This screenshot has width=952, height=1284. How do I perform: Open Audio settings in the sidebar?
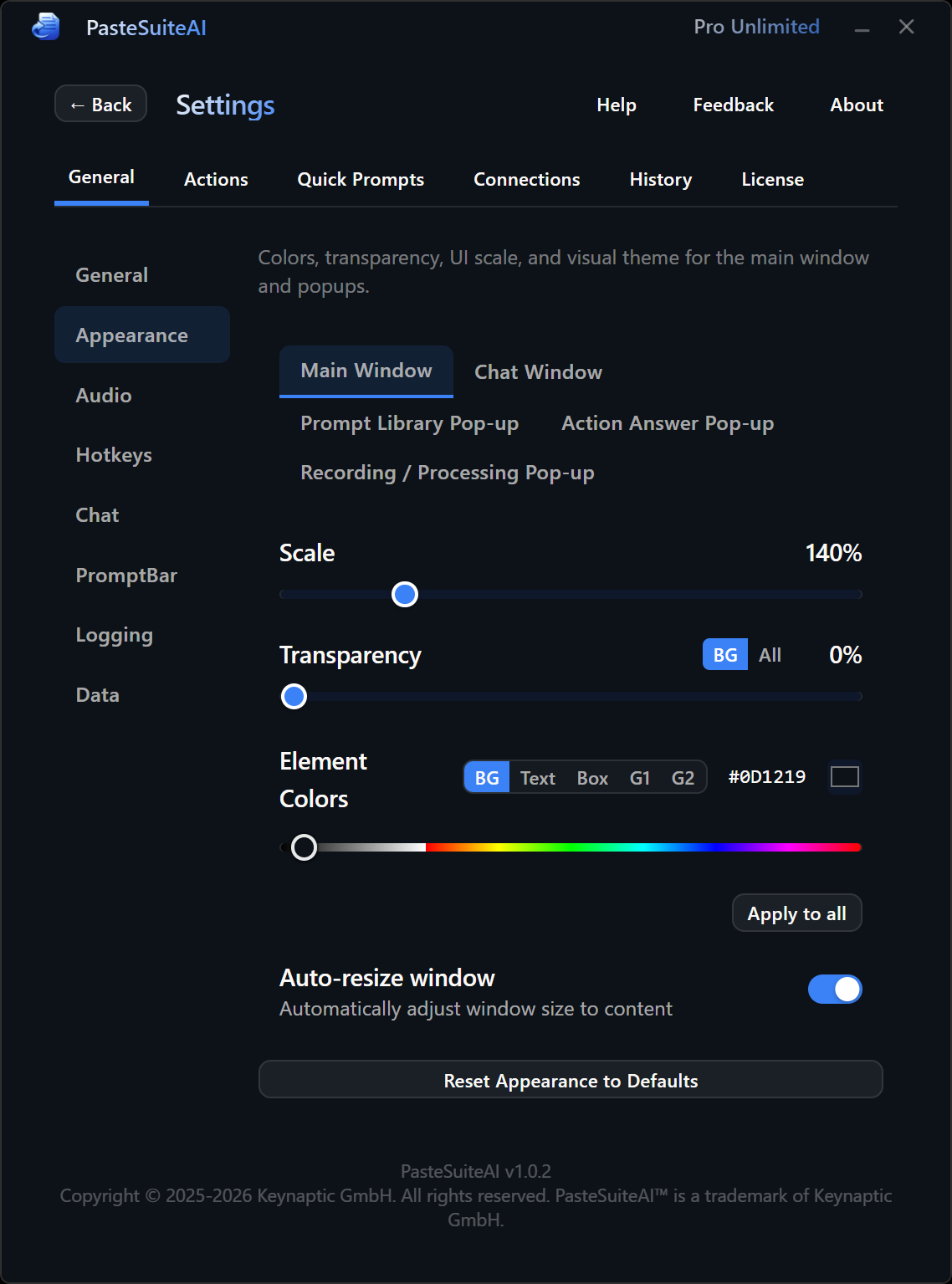tap(142, 395)
